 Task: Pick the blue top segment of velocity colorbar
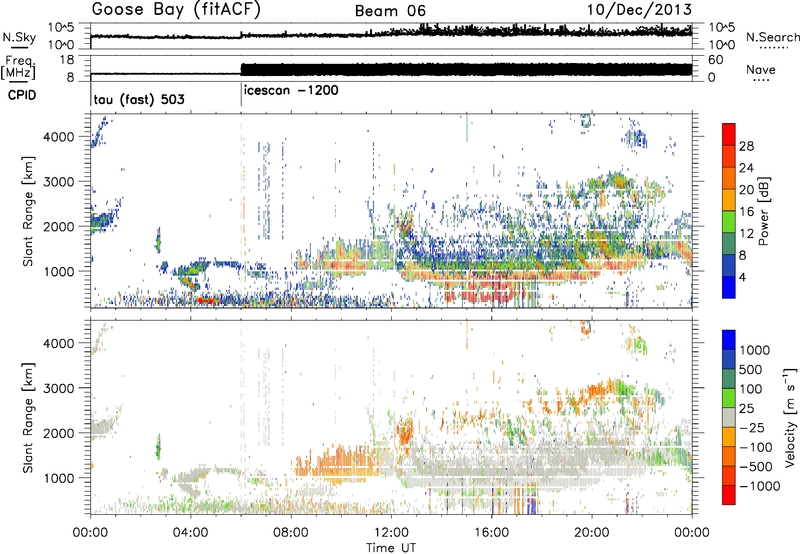tap(729, 340)
